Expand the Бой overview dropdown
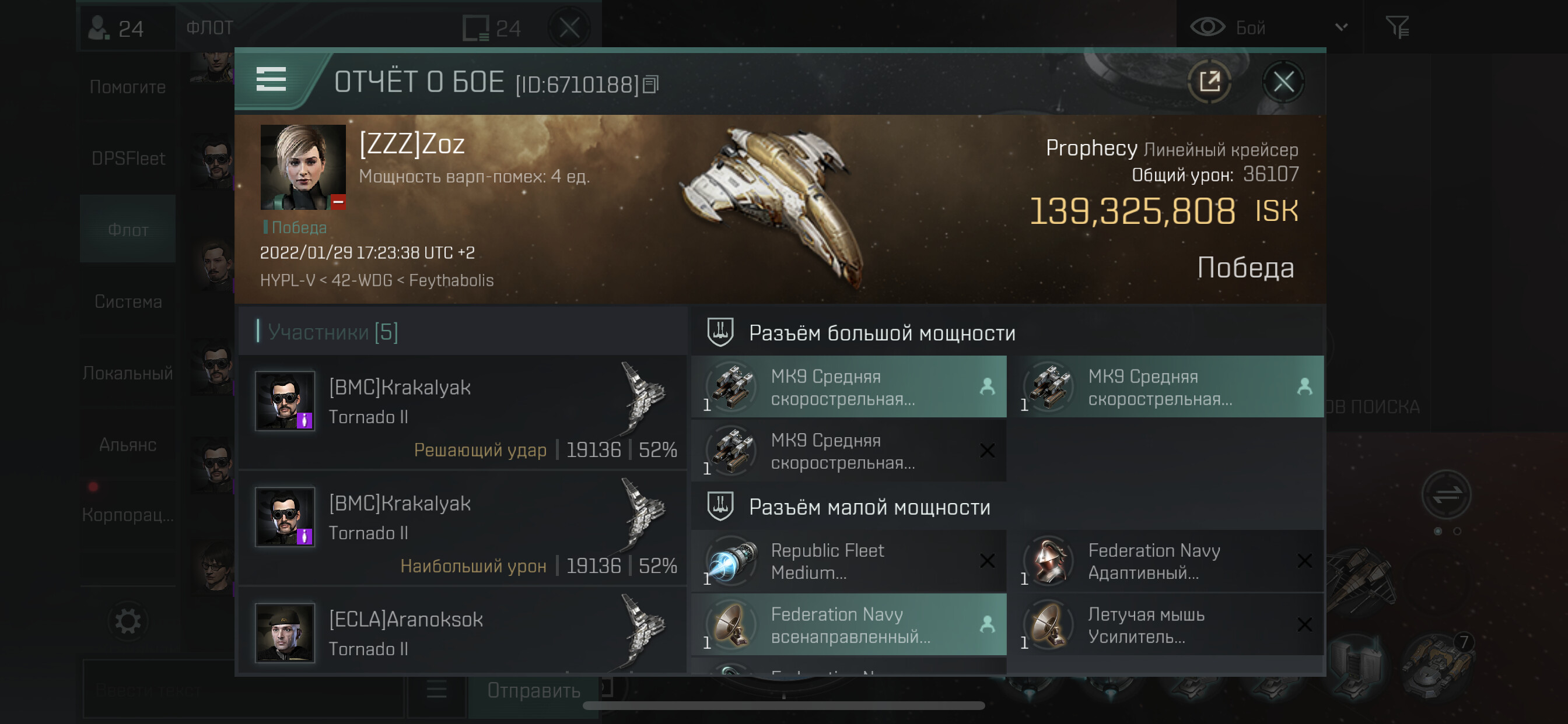 (x=1341, y=27)
